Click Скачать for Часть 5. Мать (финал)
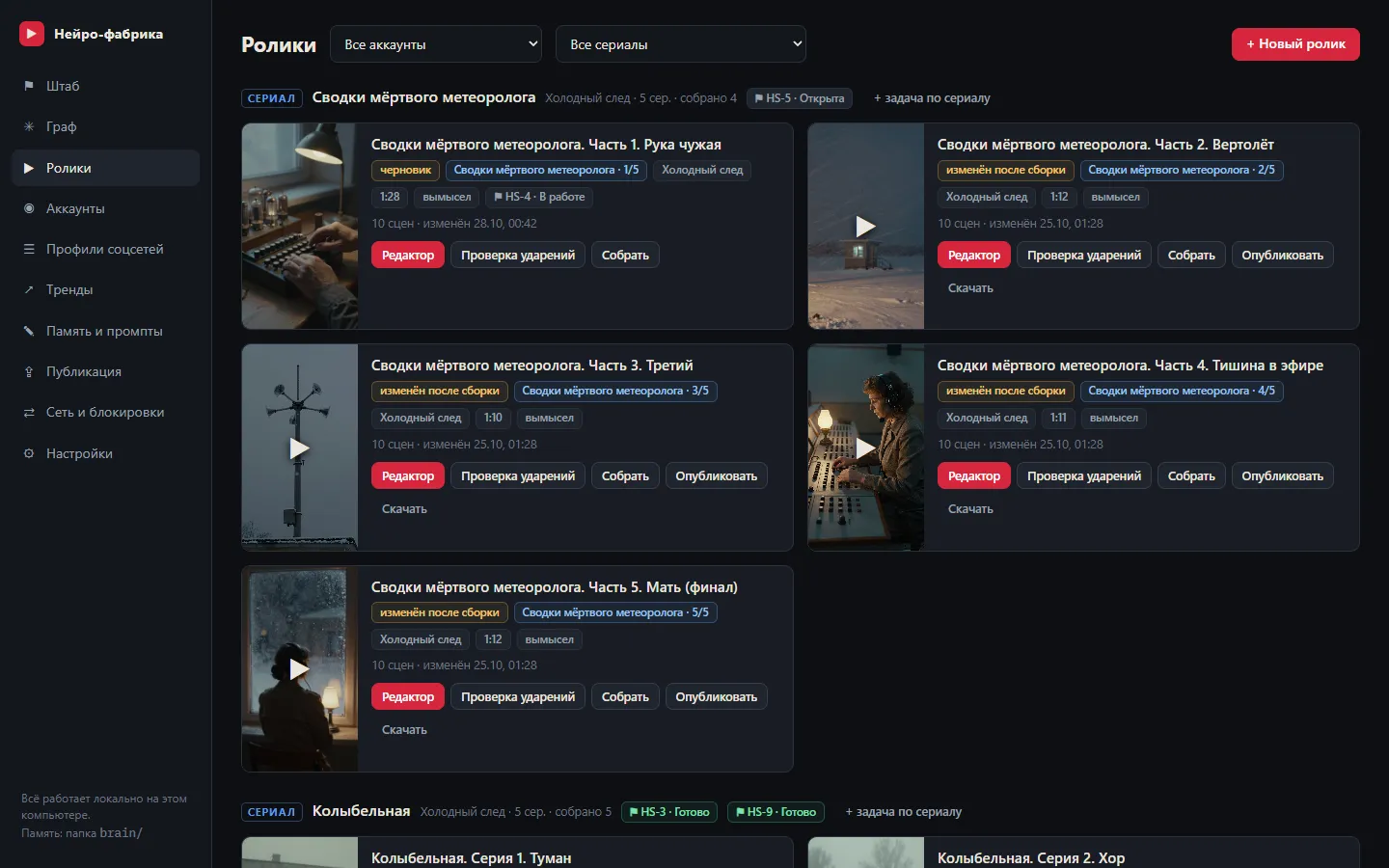 tap(404, 730)
